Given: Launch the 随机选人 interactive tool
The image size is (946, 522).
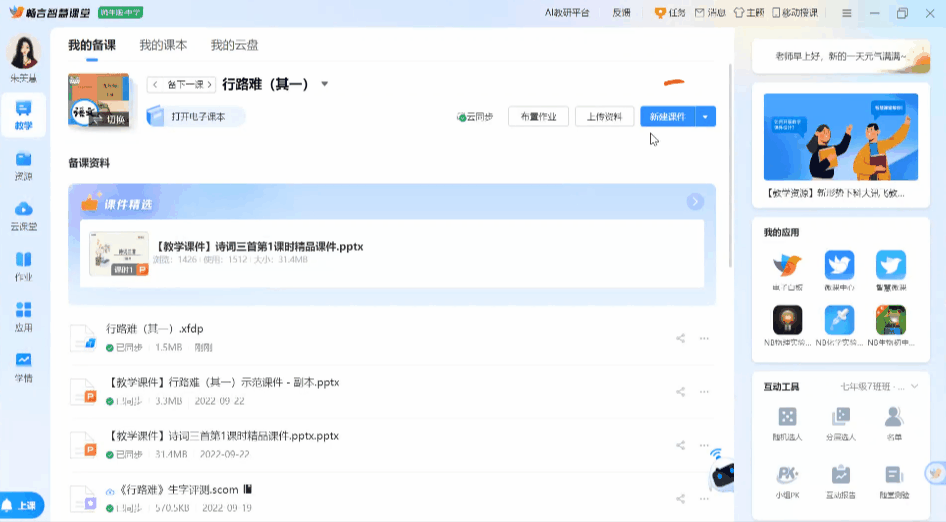Looking at the screenshot, I should [x=788, y=422].
